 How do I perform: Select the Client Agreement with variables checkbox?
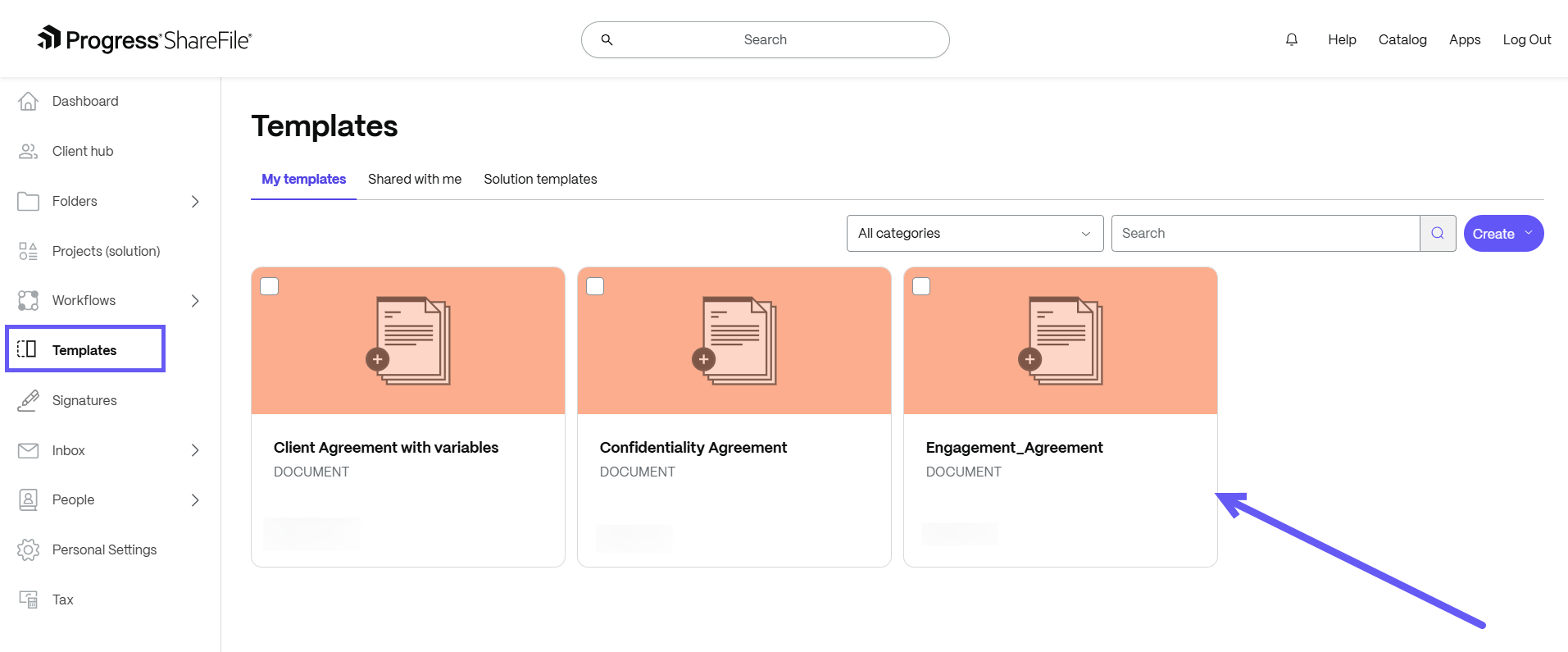tap(270, 286)
